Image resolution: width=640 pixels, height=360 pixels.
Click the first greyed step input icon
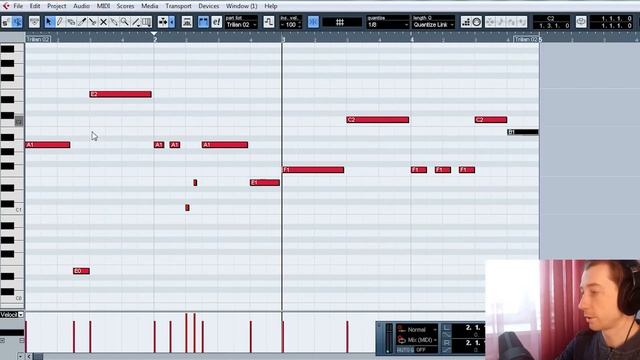pyautogui.click(x=490, y=22)
